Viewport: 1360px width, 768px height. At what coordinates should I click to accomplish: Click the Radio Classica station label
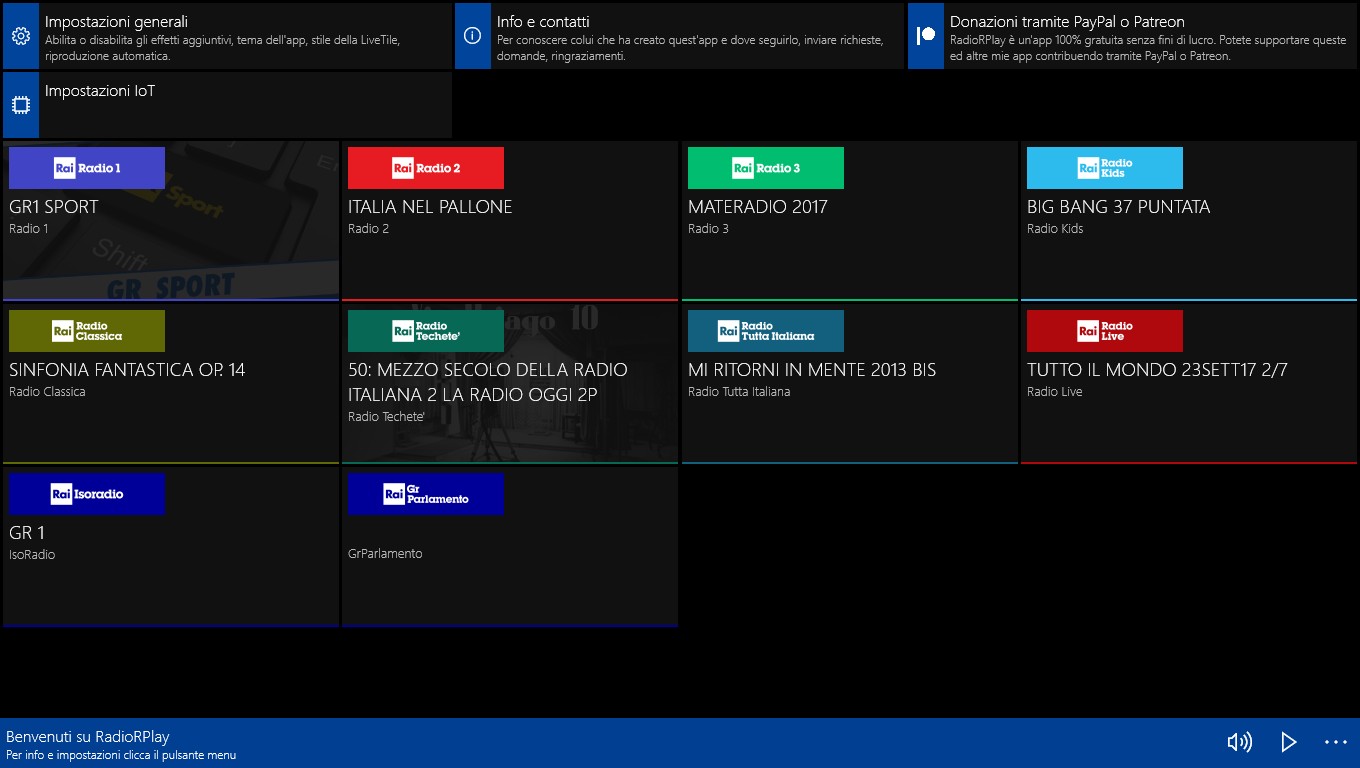click(47, 392)
